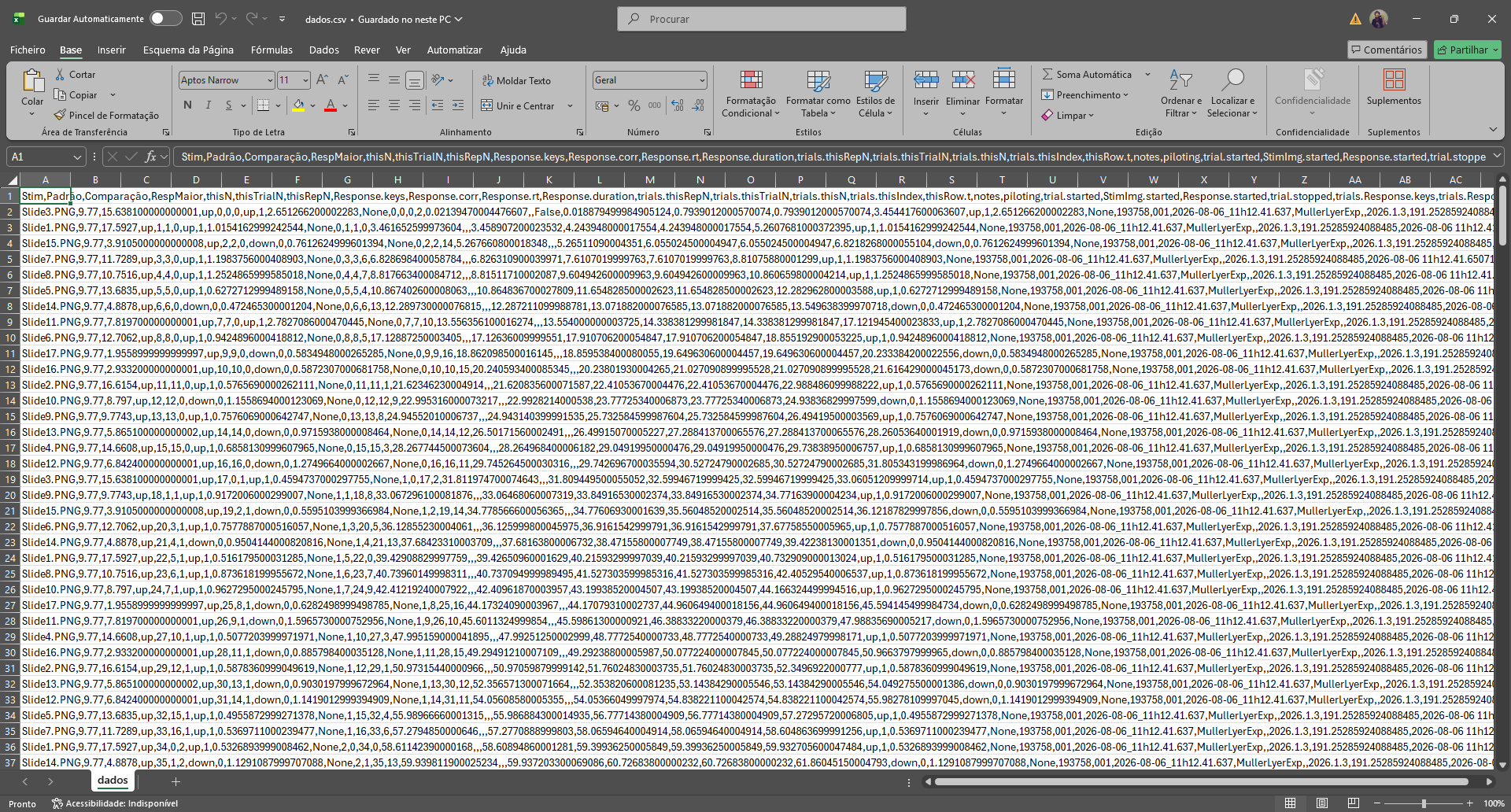
Task: Switch to the Dados ribbon tab
Action: pos(324,50)
